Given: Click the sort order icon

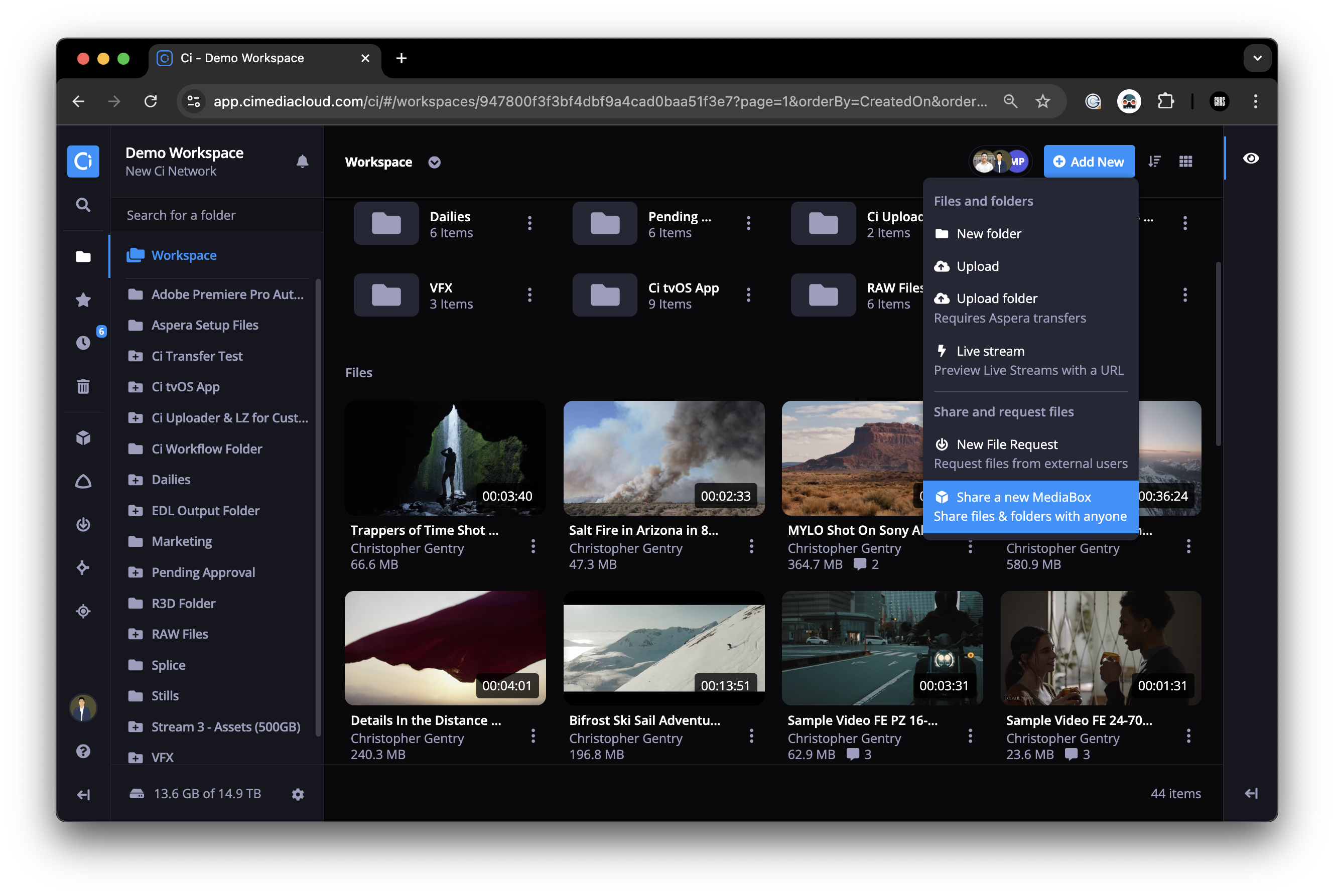Looking at the screenshot, I should [x=1154, y=162].
